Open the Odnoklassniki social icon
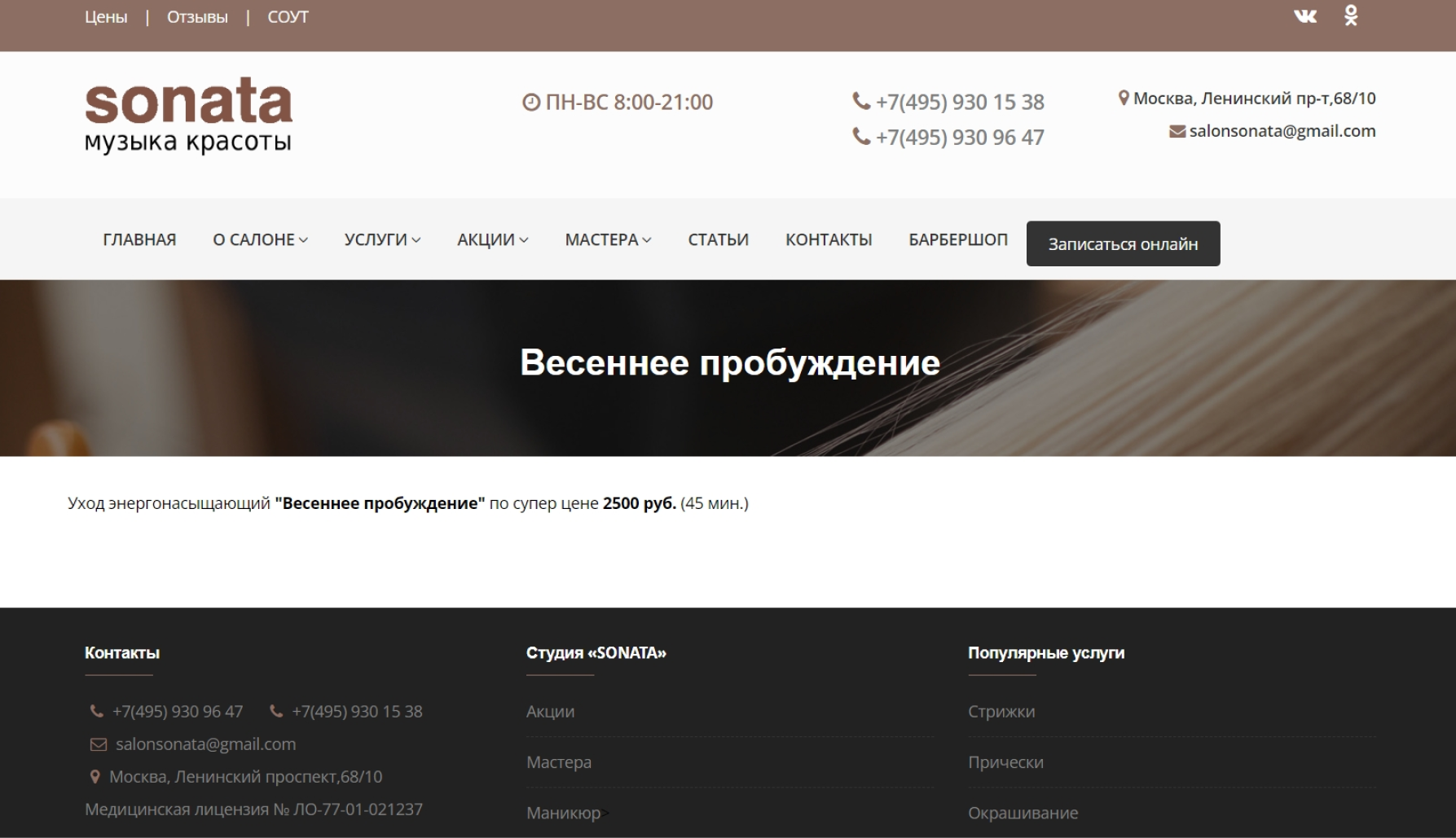Screen dimensions: 1456x838 (x=1351, y=15)
